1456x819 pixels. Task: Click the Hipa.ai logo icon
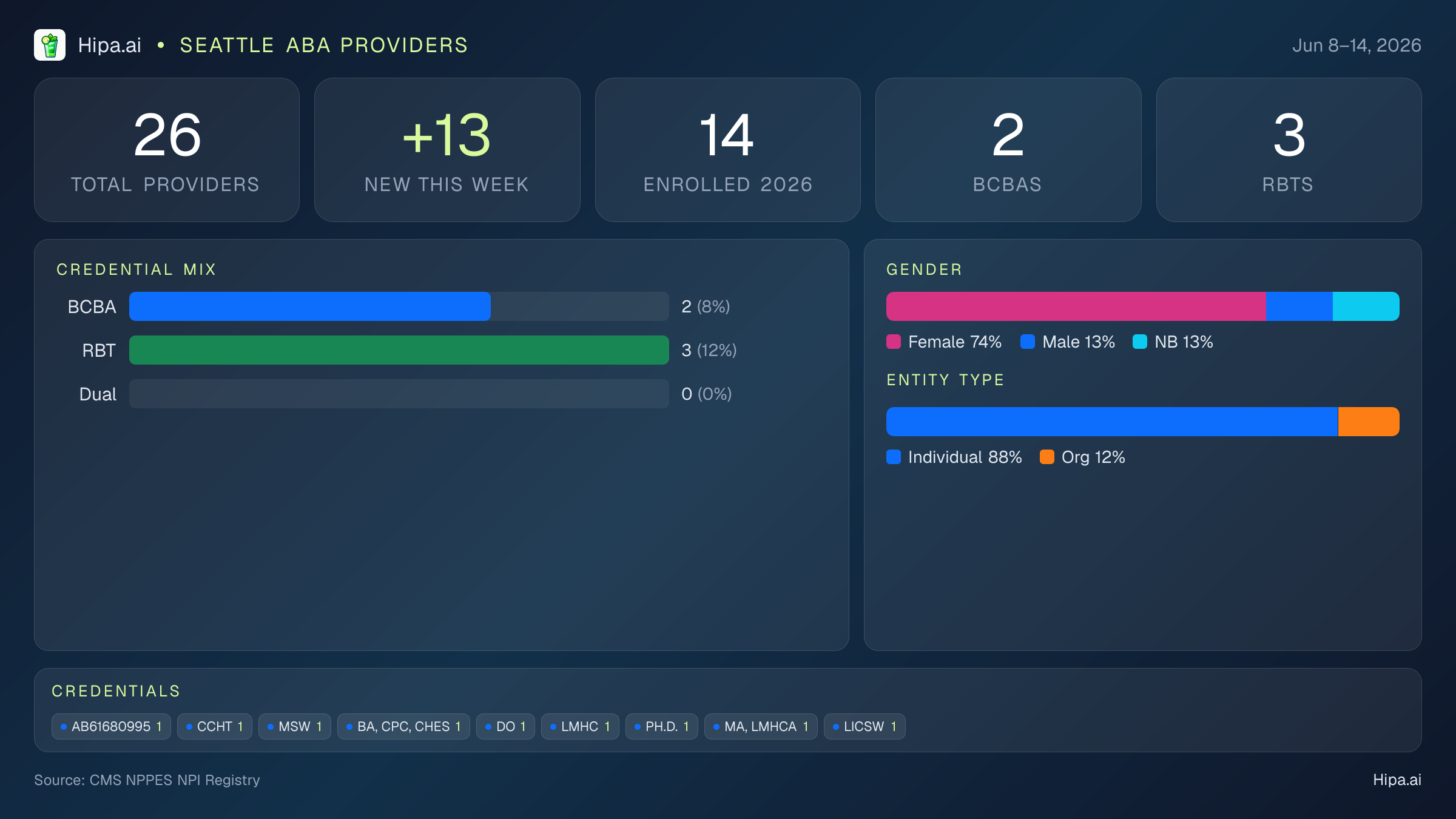[x=50, y=45]
